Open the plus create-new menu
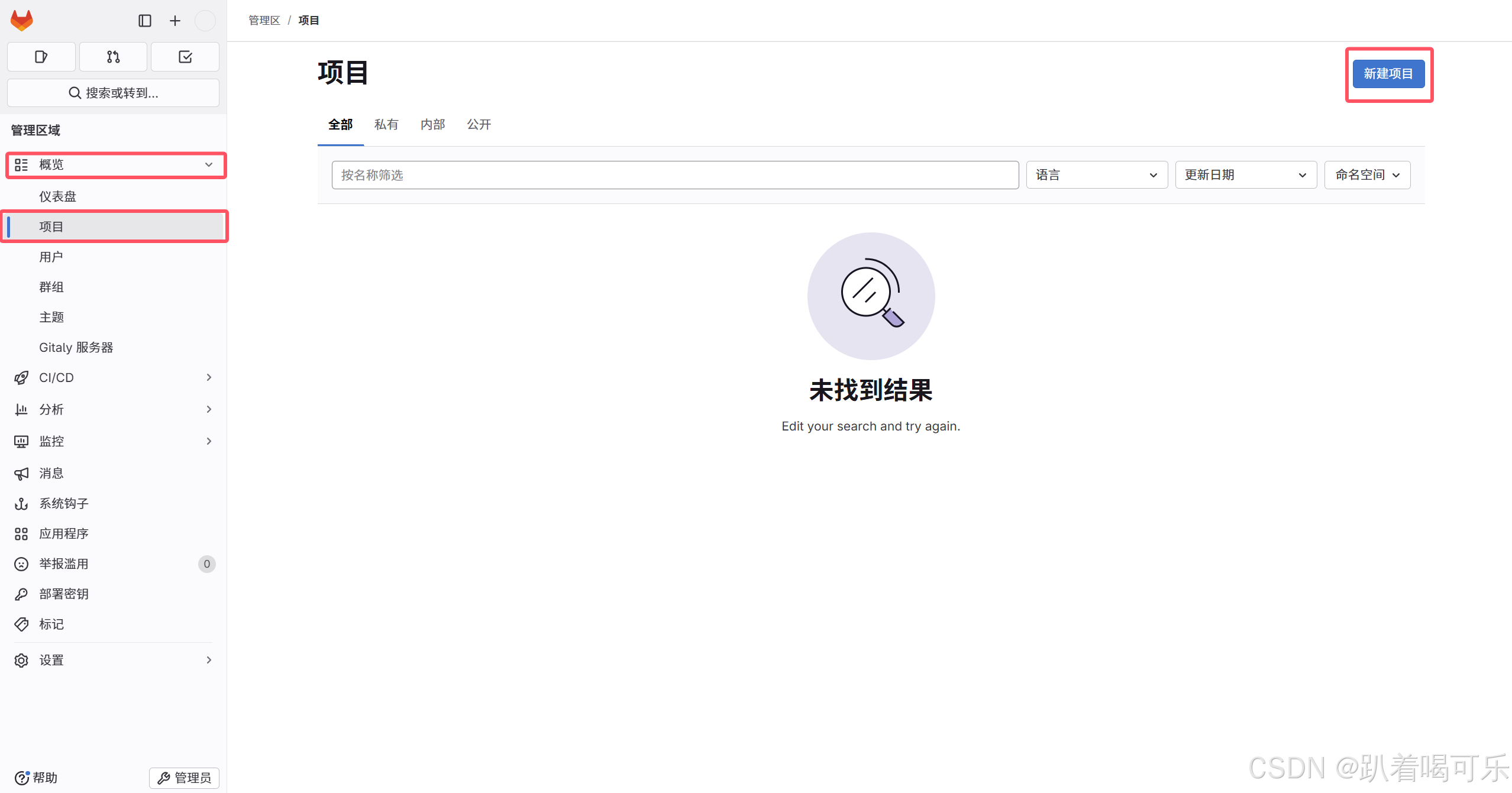Viewport: 1512px width, 793px height. pos(175,21)
